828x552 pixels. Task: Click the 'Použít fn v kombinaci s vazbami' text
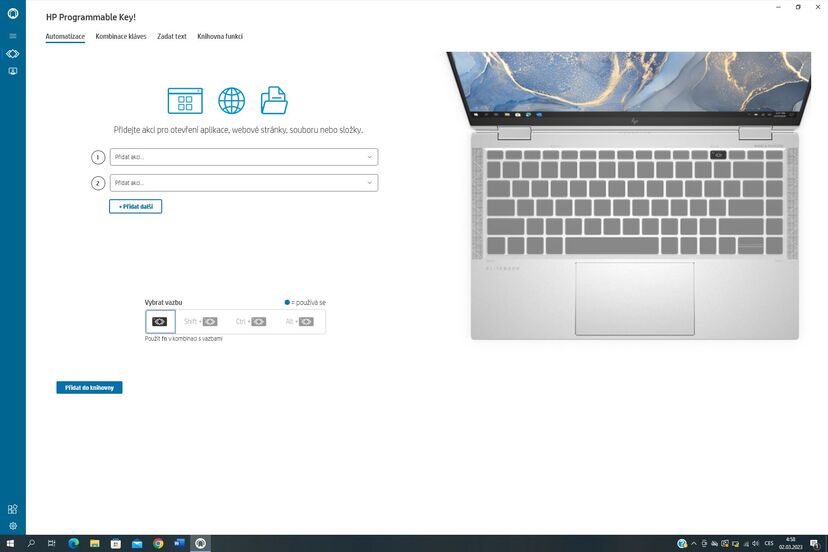click(x=184, y=339)
